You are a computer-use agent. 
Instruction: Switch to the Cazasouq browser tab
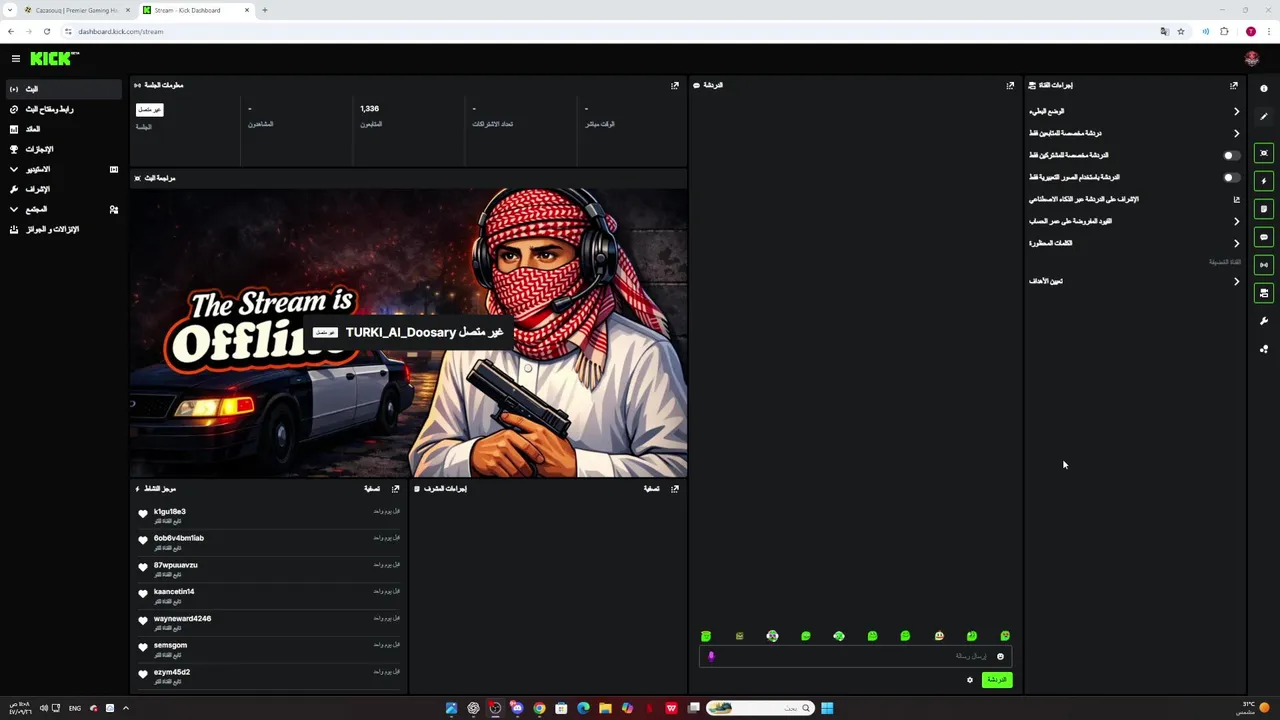(x=75, y=10)
